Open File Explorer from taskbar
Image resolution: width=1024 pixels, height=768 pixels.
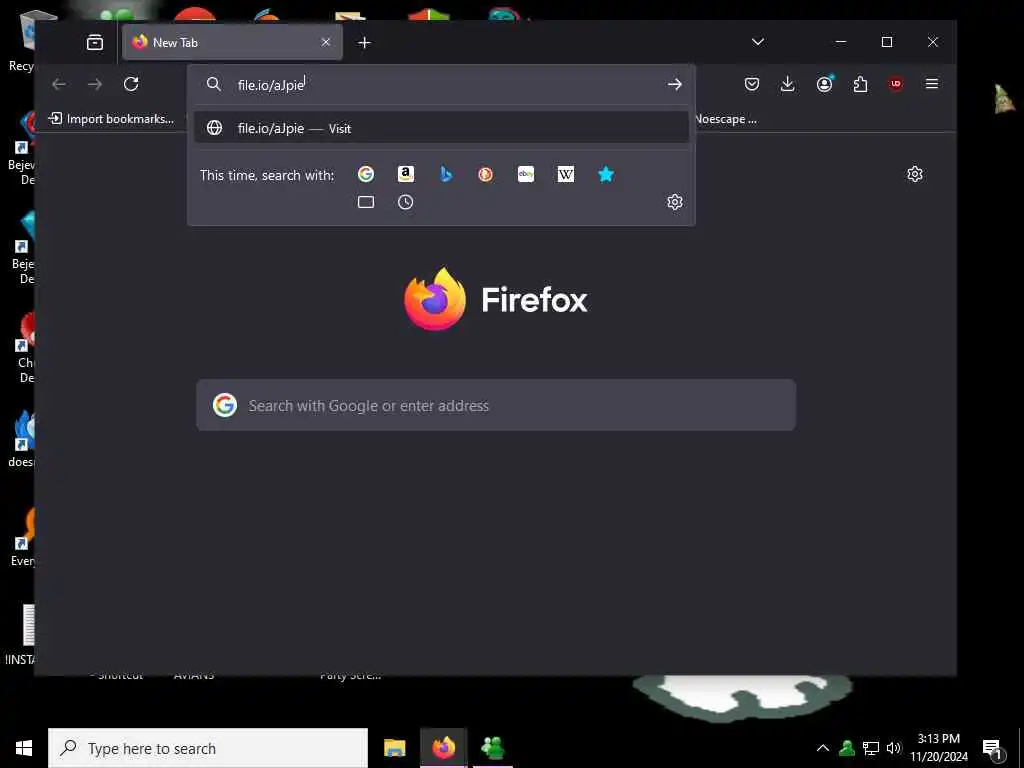tap(394, 748)
